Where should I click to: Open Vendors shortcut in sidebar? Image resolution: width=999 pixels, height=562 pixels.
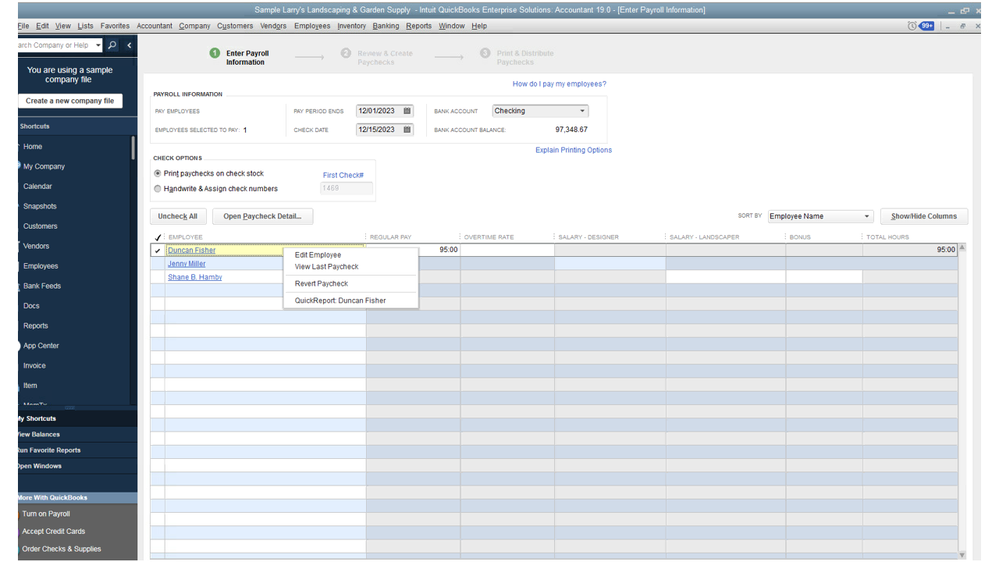tap(36, 246)
